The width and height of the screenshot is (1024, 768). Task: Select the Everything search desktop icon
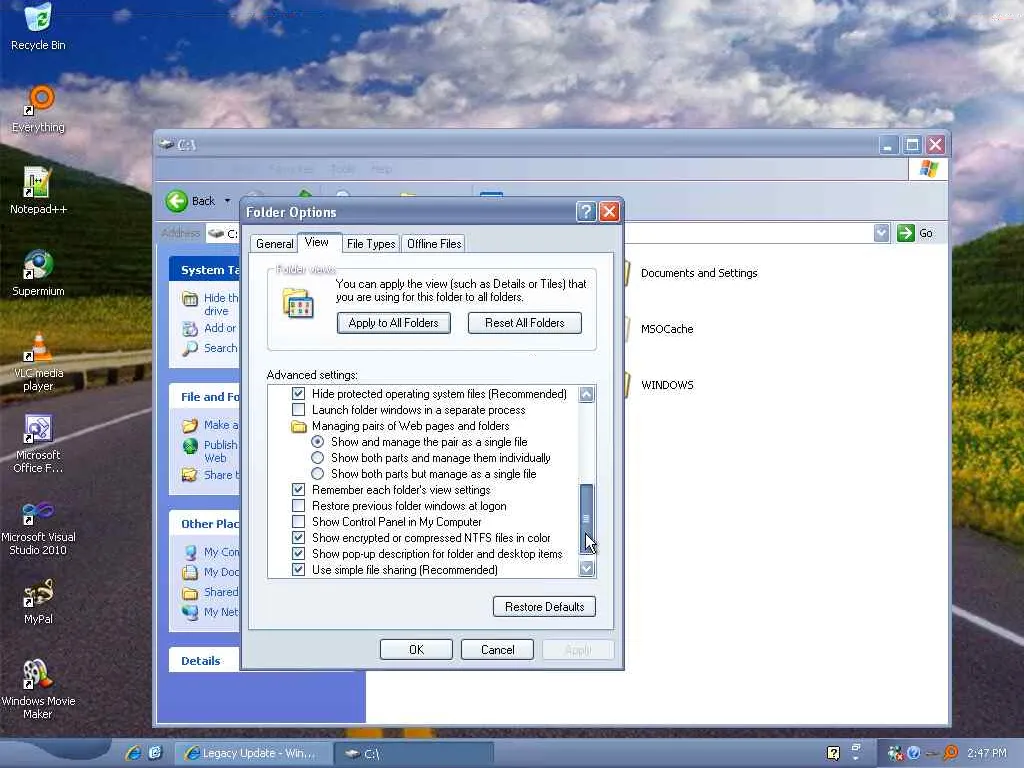coord(38,108)
